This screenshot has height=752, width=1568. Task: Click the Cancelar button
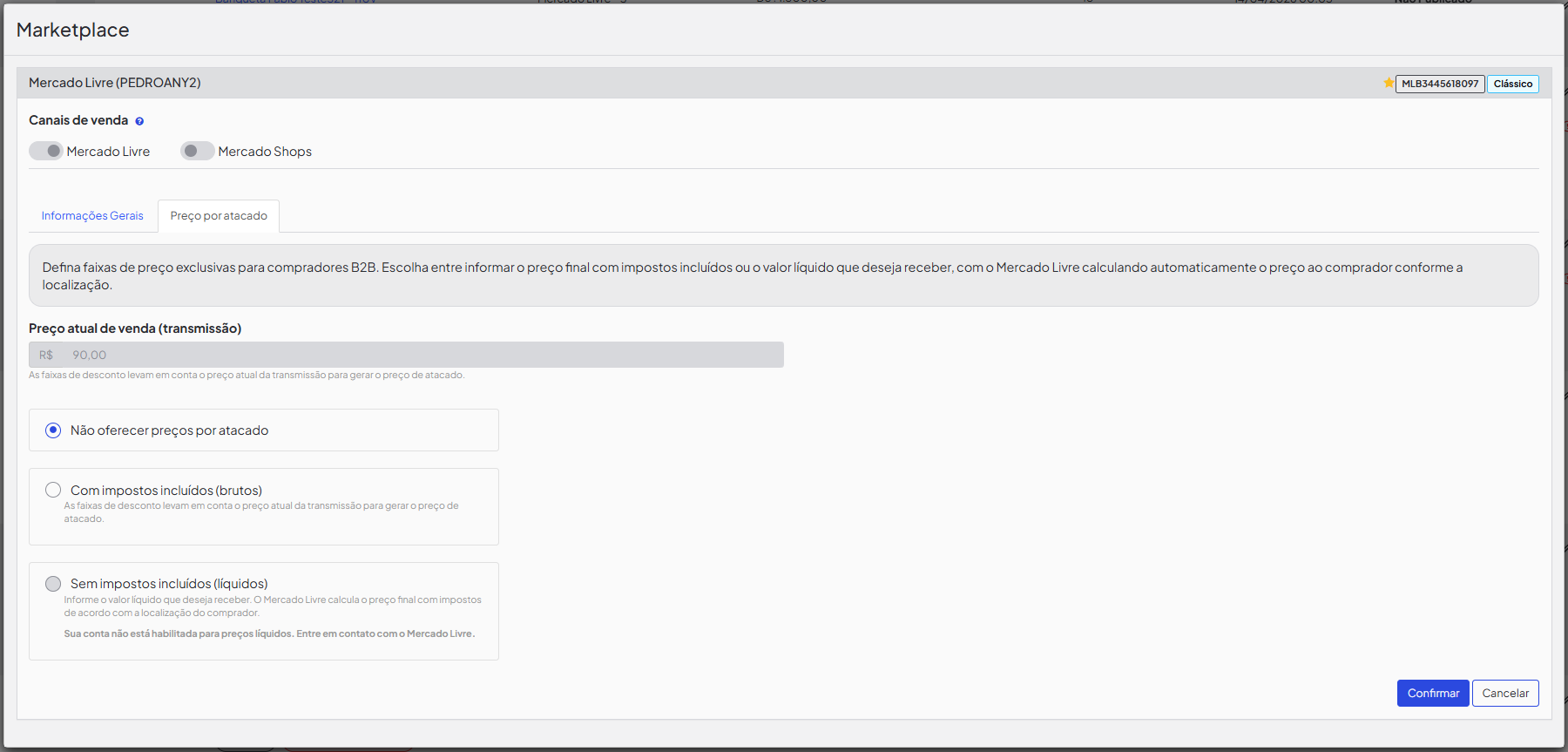1505,694
